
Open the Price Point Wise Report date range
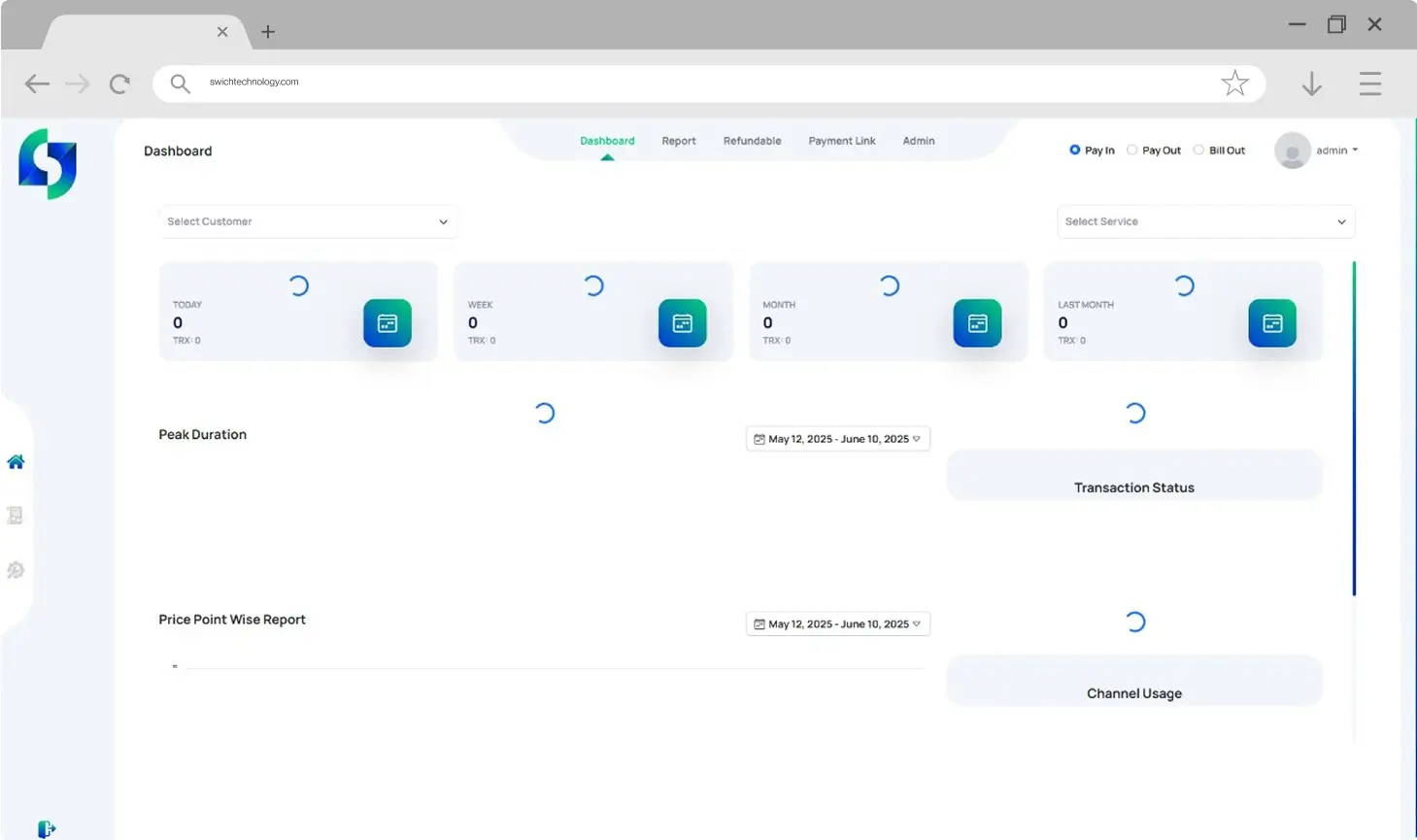(x=837, y=624)
